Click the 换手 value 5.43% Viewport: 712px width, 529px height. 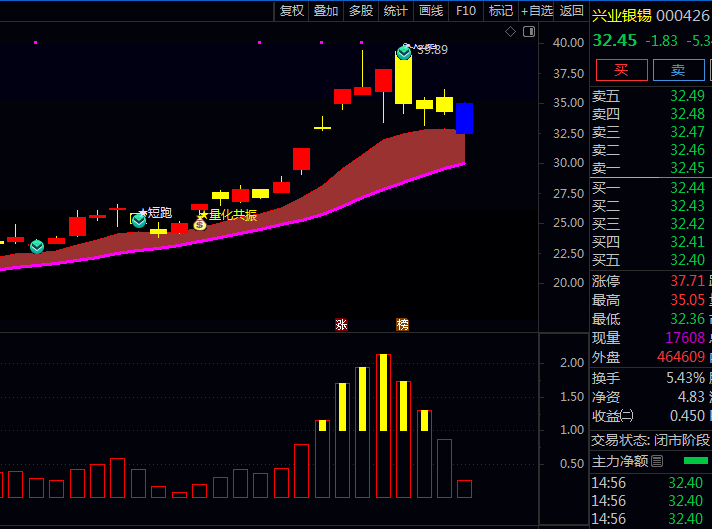[x=685, y=378]
